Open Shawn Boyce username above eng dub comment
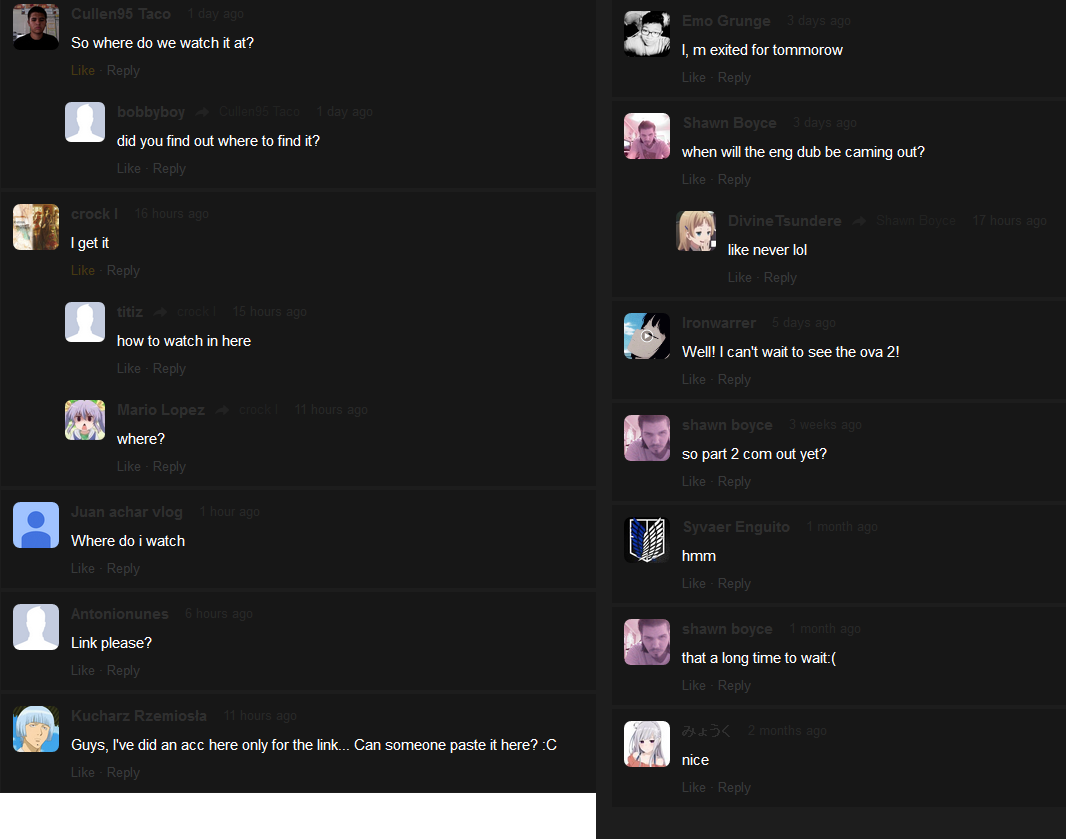This screenshot has height=840, width=1066. tap(729, 123)
